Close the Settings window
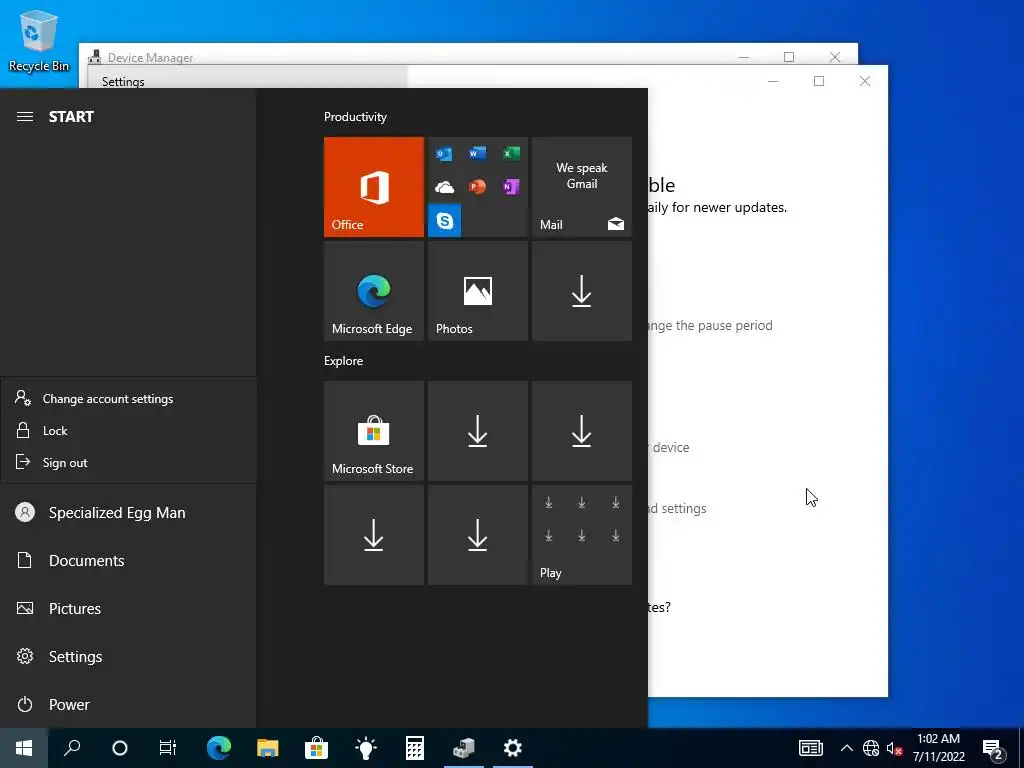Screen dimensions: 1024x768 point(865,81)
